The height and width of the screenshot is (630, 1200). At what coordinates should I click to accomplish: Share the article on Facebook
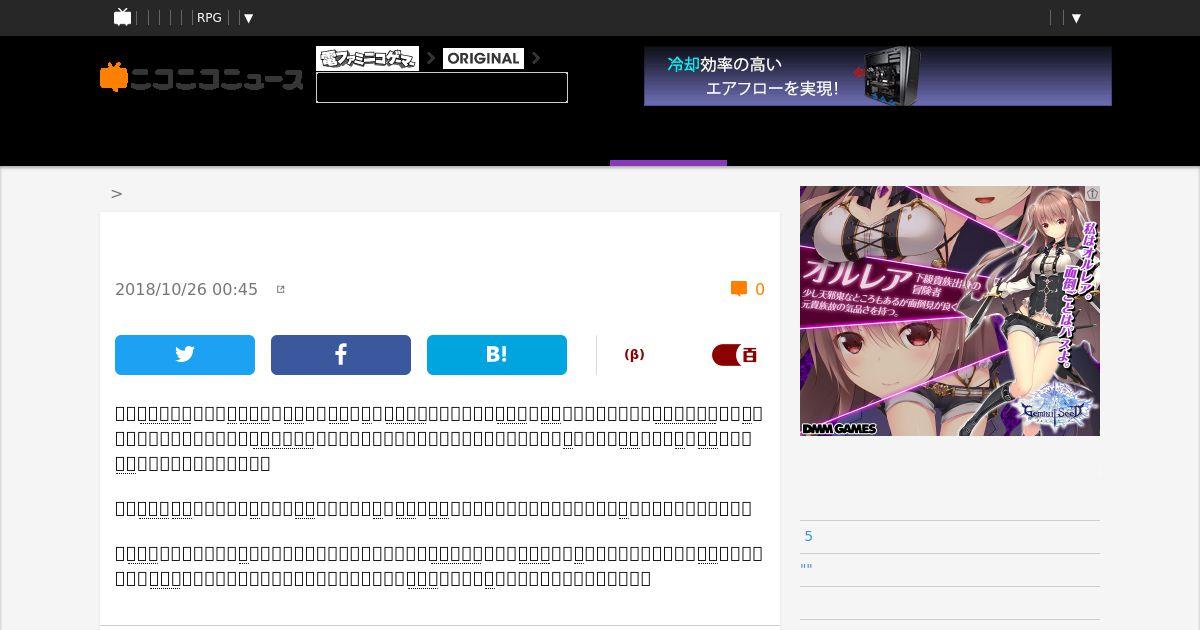[x=341, y=355]
